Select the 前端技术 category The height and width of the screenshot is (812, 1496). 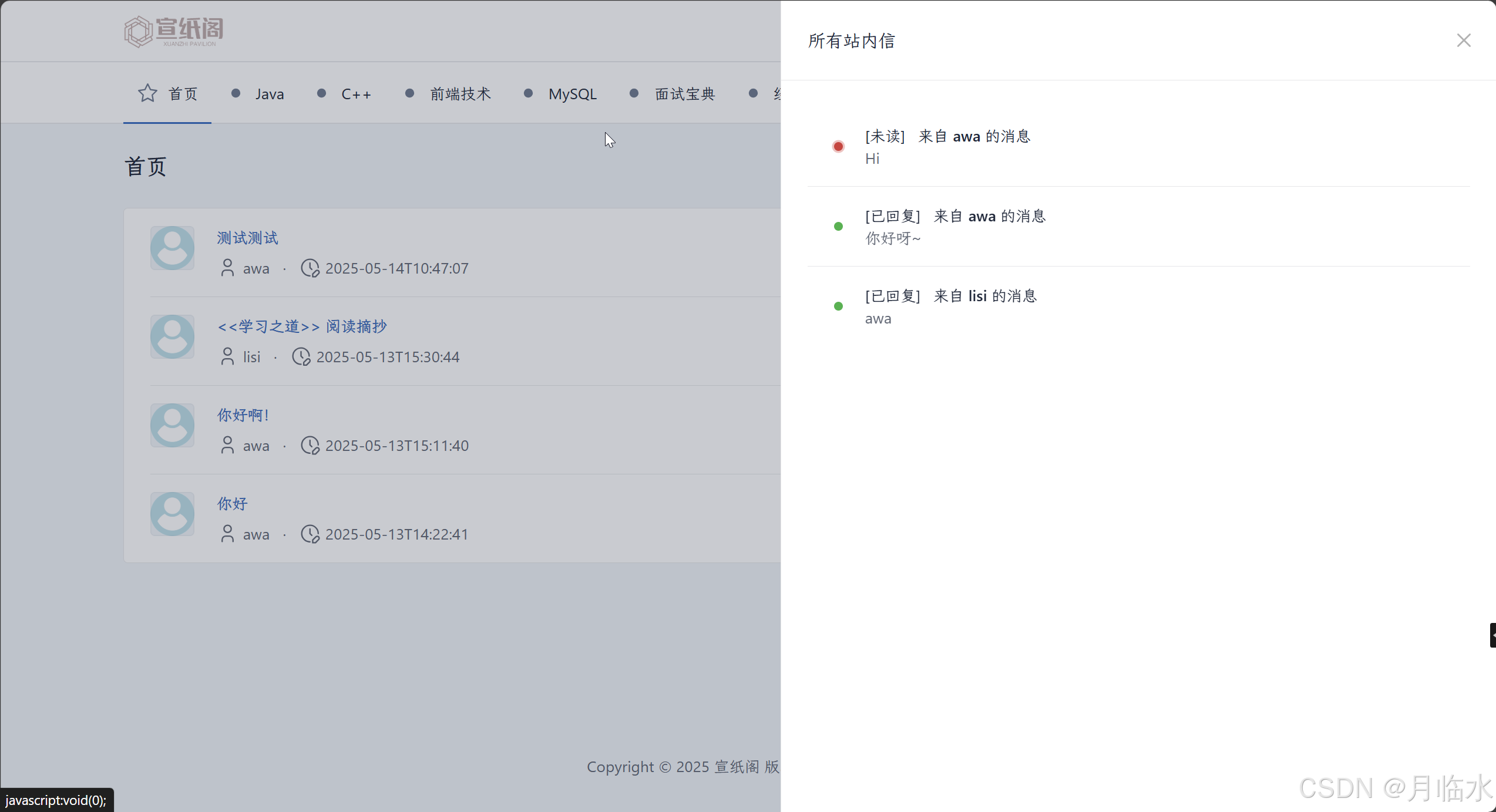point(460,94)
